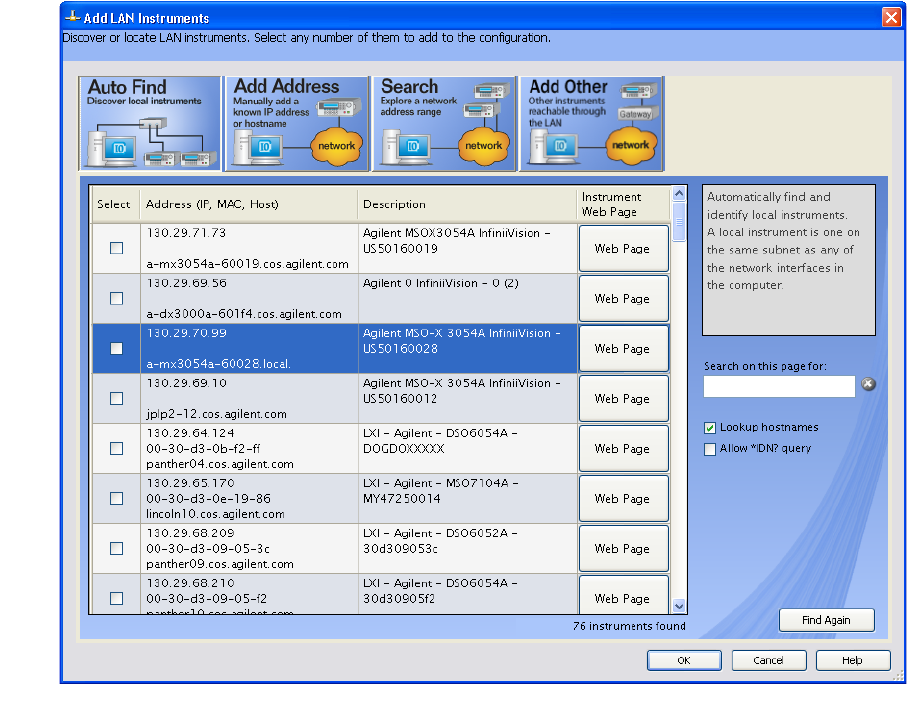Tick the checkbox for 130.29.71.73
The width and height of the screenshot is (908, 713).
tap(116, 248)
